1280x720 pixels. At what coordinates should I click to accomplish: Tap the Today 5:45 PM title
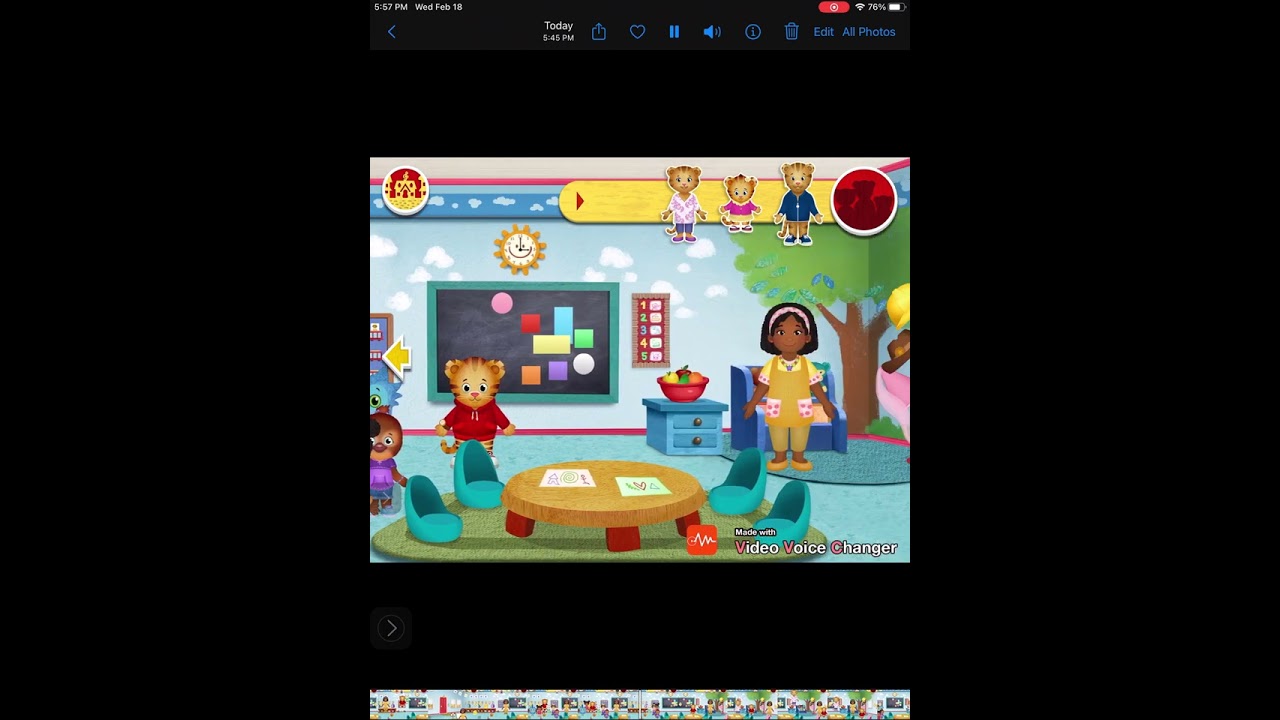pos(558,32)
